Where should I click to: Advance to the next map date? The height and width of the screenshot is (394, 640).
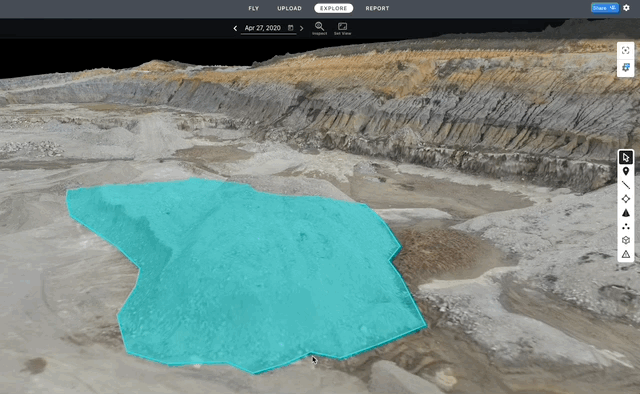[302, 28]
